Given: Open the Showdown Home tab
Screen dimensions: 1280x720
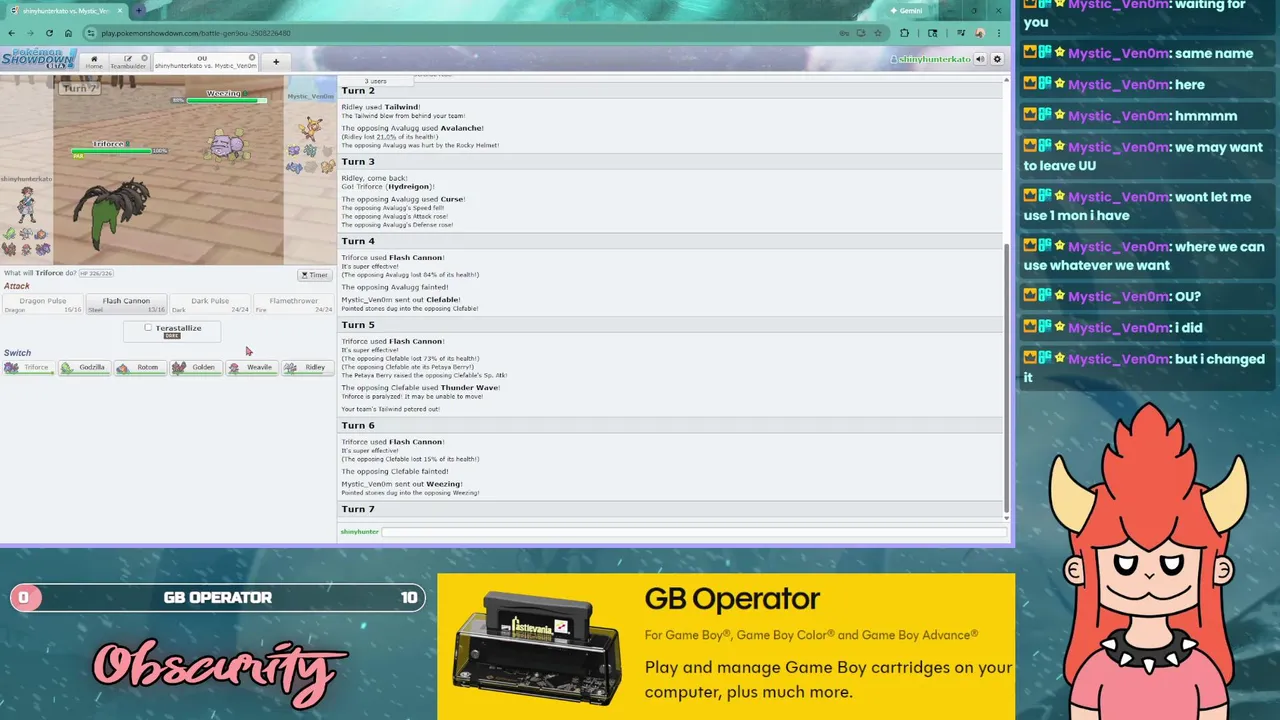Looking at the screenshot, I should pyautogui.click(x=94, y=62).
